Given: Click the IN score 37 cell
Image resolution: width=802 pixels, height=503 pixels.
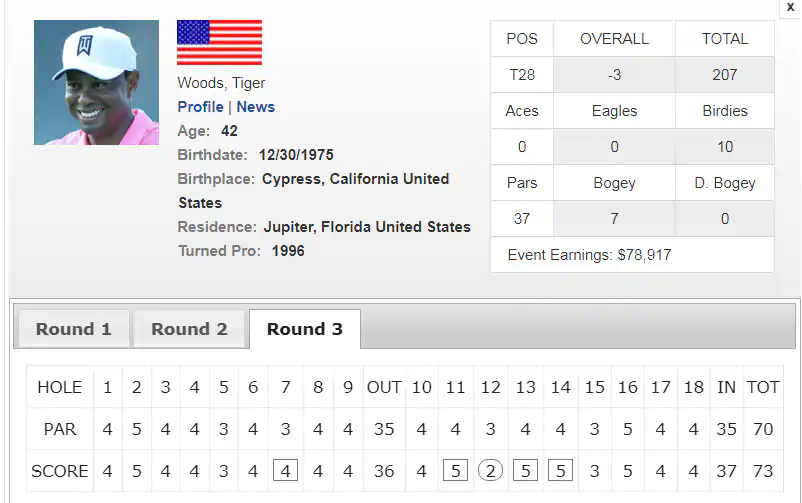Looking at the screenshot, I should click(726, 471).
